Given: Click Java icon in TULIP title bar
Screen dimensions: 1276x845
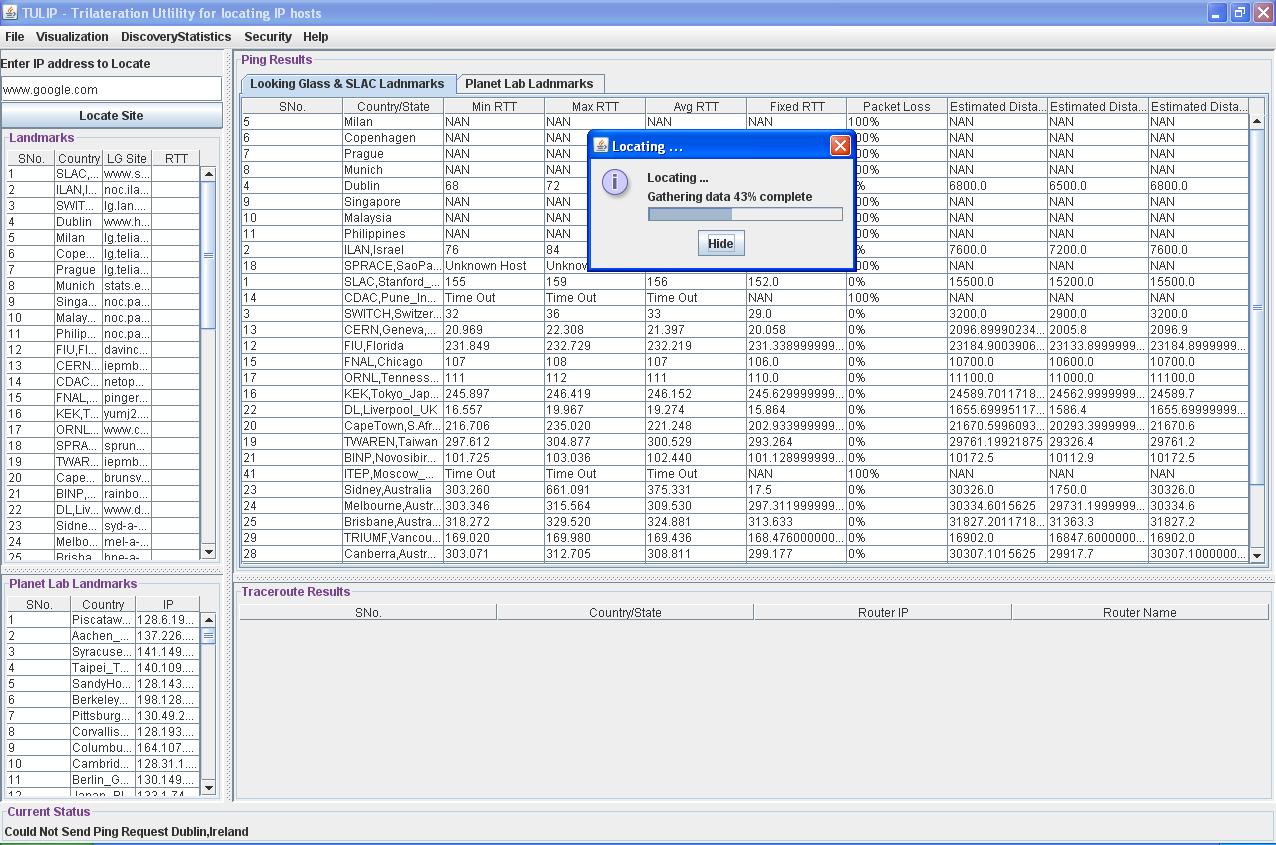Looking at the screenshot, I should (x=10, y=13).
